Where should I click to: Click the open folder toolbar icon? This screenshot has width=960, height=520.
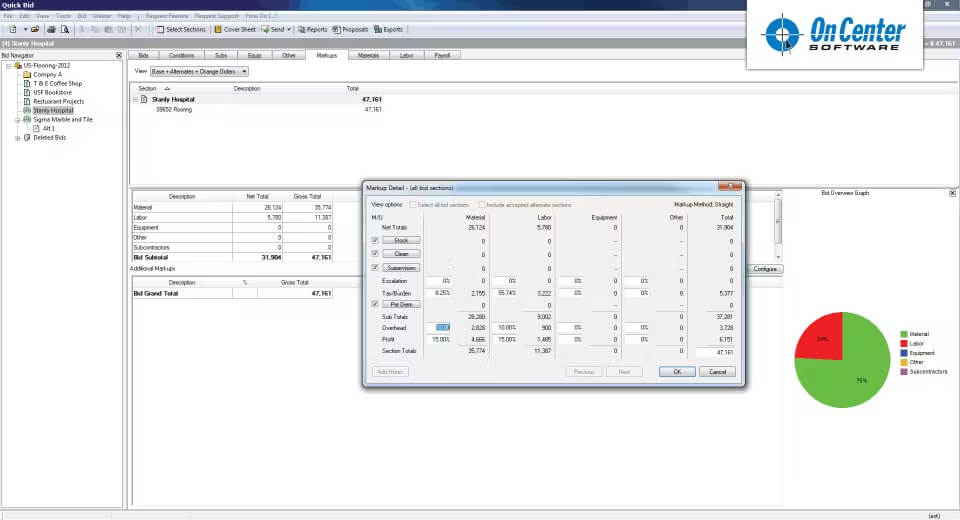pos(35,29)
